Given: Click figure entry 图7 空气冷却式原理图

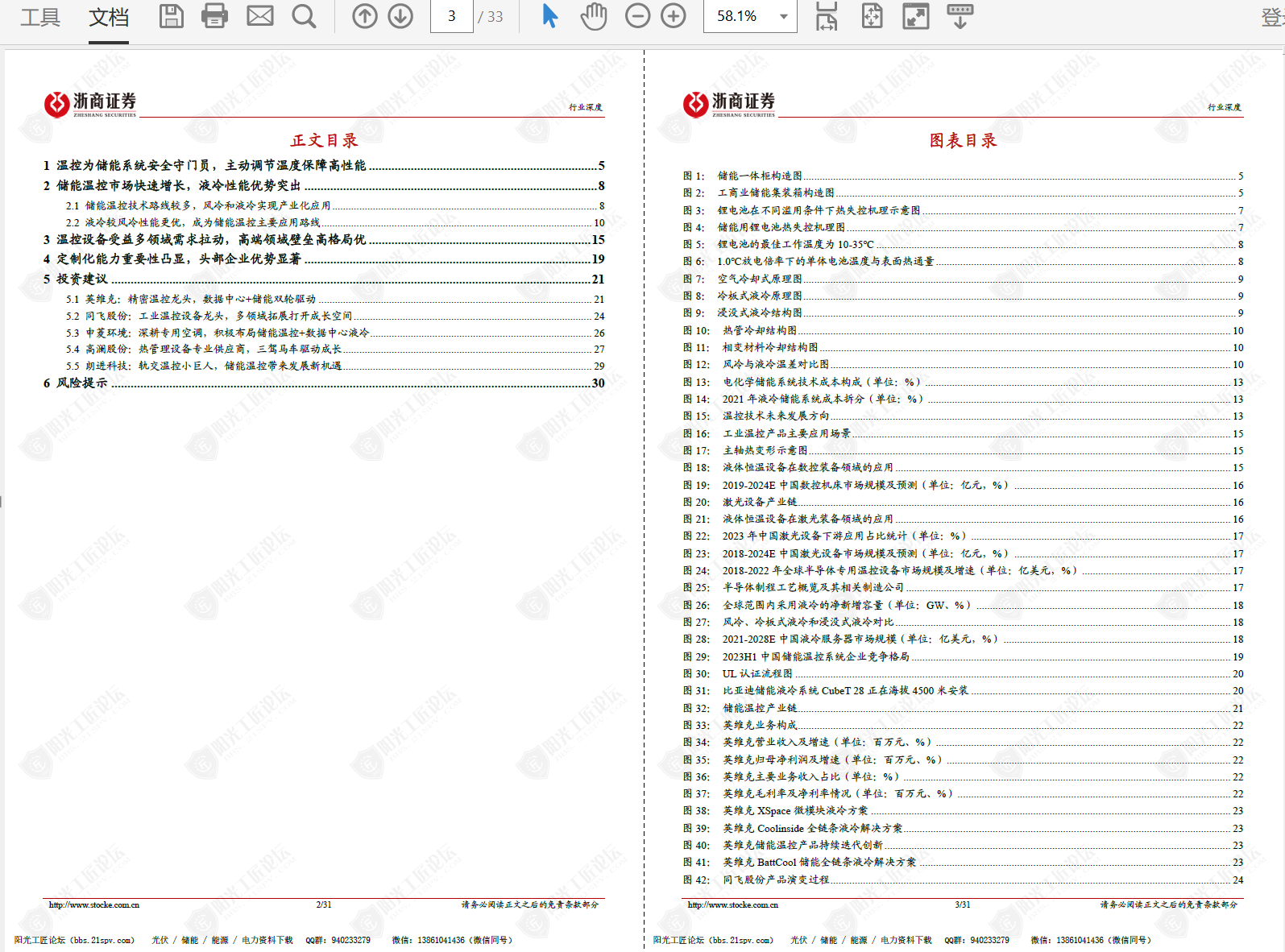Looking at the screenshot, I should 963,279.
